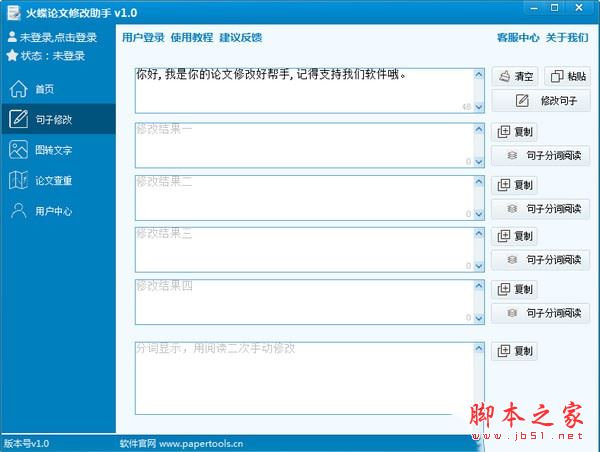
Task: Open 关于我们 about page
Action: pyautogui.click(x=567, y=38)
